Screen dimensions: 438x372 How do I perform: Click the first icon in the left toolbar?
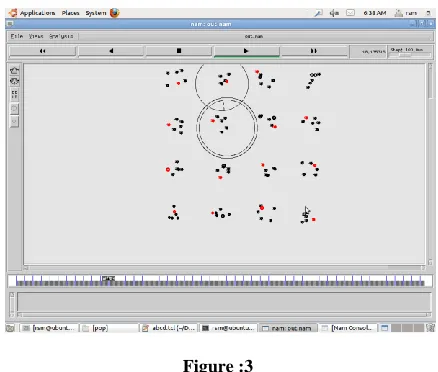(14, 70)
